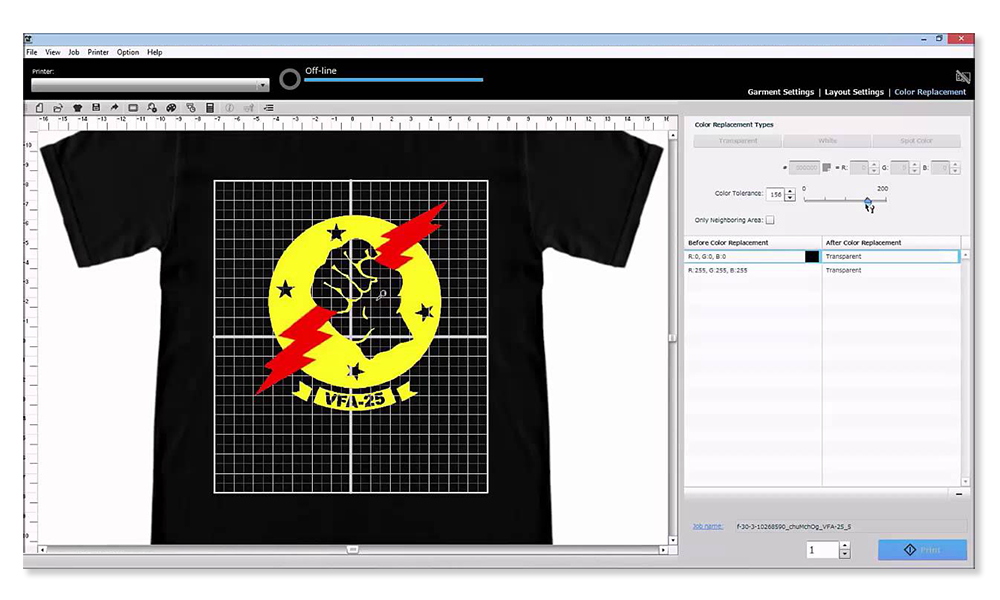Increase the R value stepper
The height and width of the screenshot is (600, 1000).
point(874,165)
